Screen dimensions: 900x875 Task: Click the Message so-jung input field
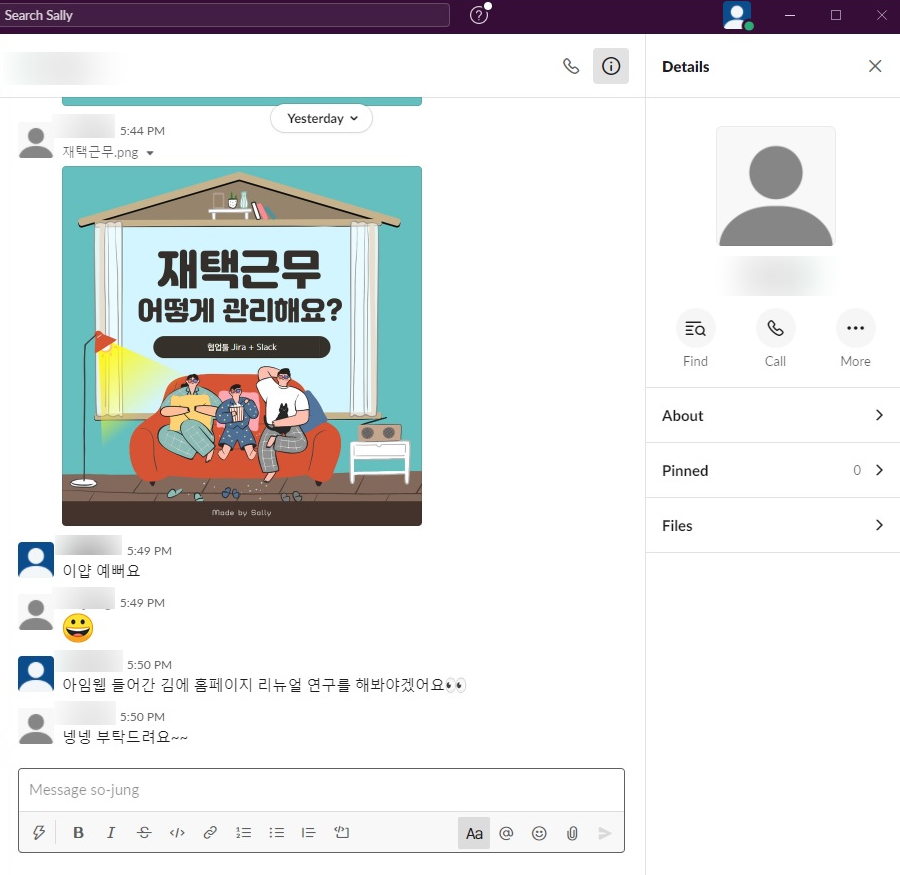click(321, 790)
